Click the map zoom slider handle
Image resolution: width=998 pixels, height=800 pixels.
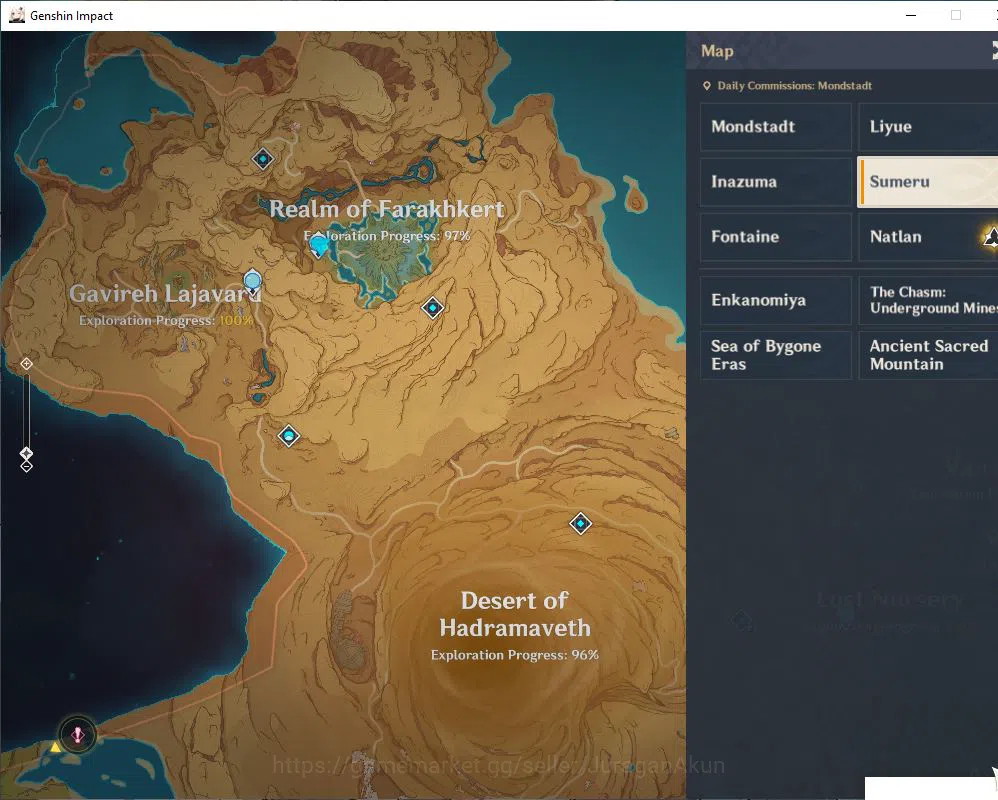tap(26, 453)
